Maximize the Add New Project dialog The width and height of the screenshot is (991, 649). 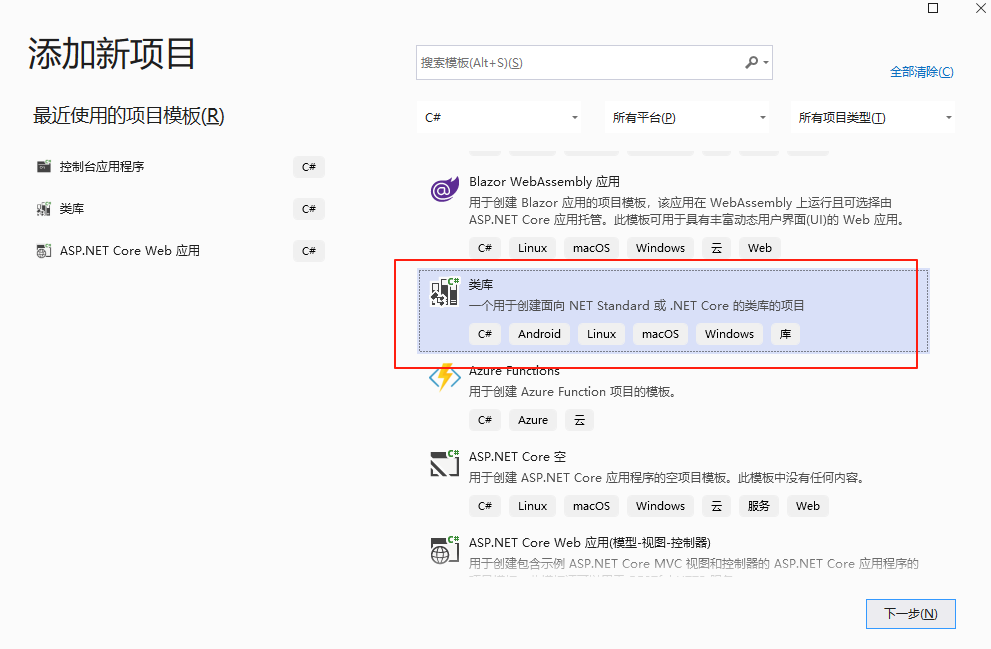pyautogui.click(x=933, y=8)
